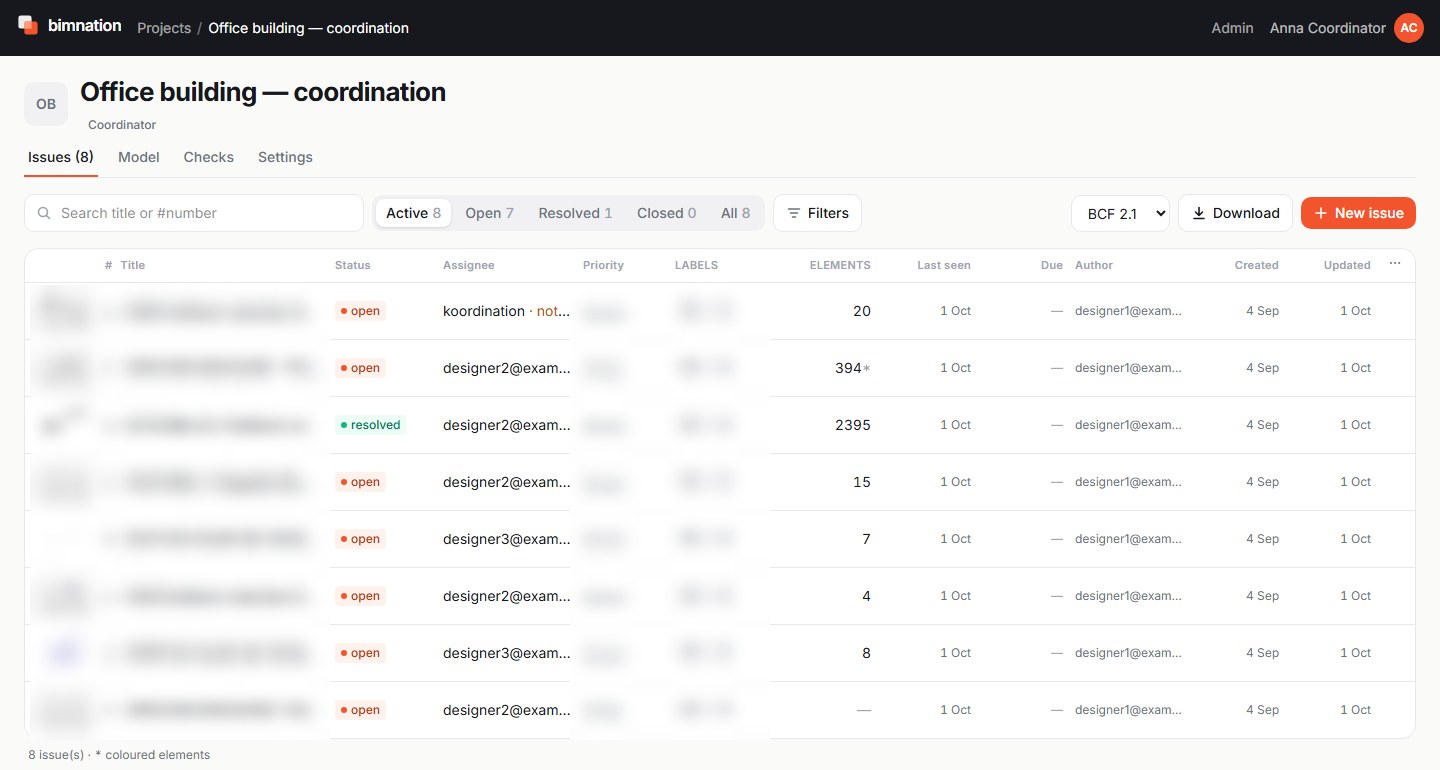Create a New issue with the plus button

tap(1358, 213)
